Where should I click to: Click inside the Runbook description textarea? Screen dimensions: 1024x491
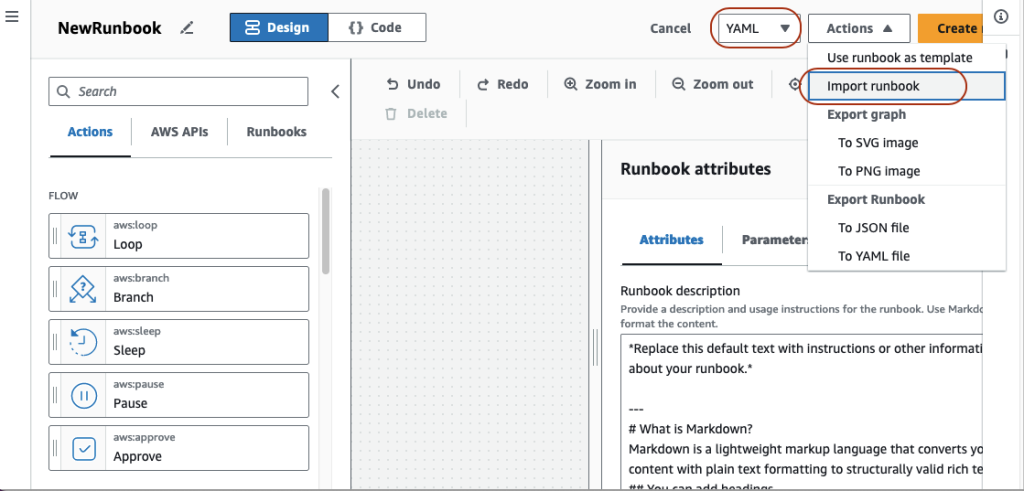[x=801, y=412]
